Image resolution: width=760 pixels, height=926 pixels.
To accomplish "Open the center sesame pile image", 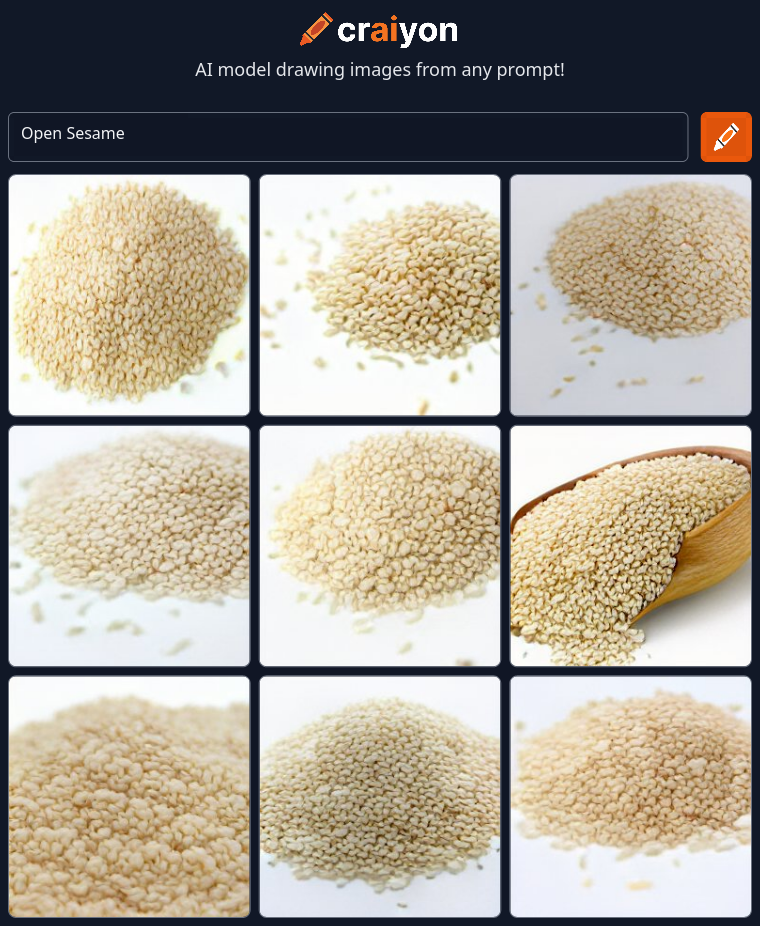I will 380,546.
